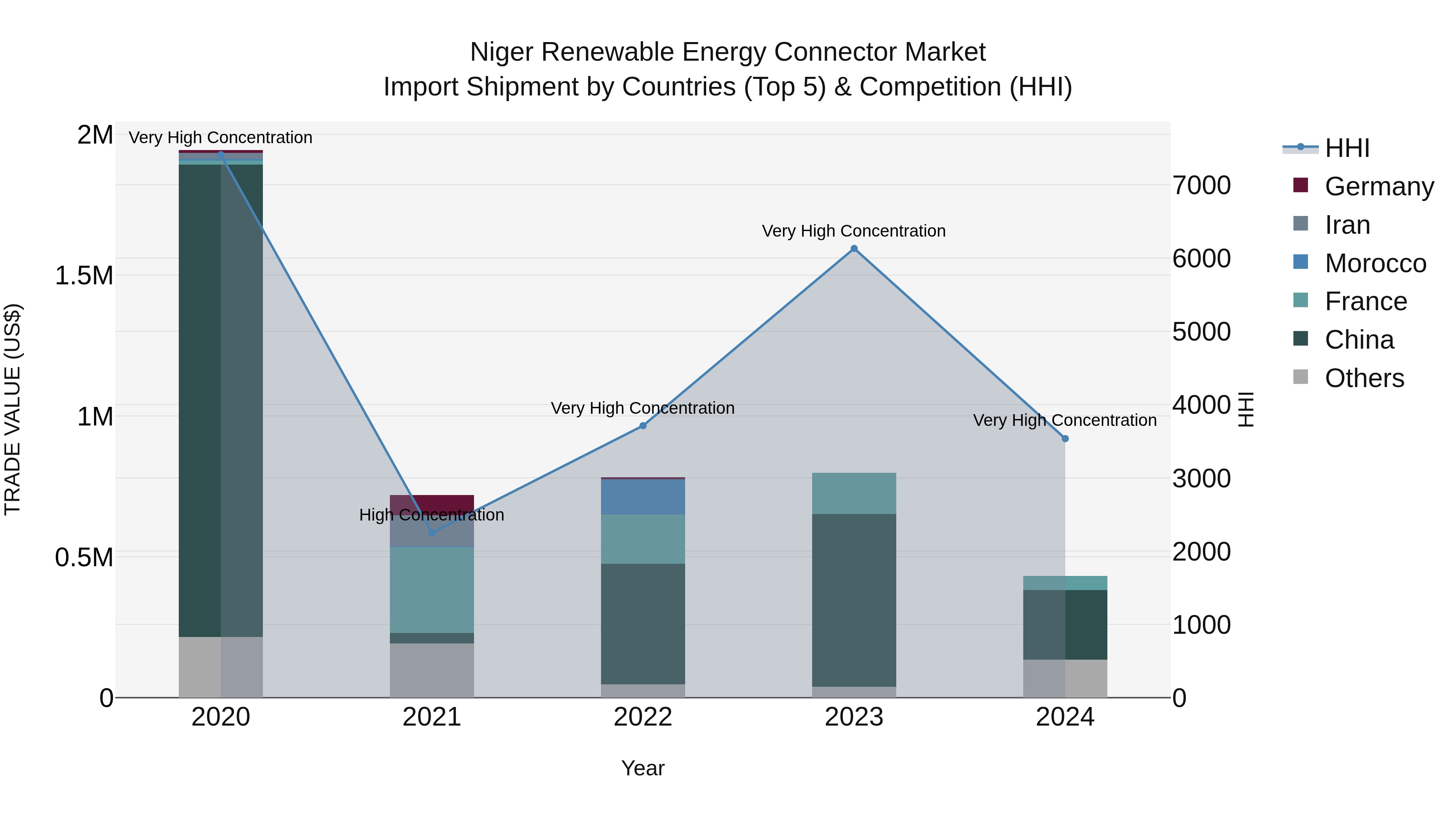The image size is (1456, 819).
Task: Select the 2020 HHI data point
Action: tap(221, 154)
